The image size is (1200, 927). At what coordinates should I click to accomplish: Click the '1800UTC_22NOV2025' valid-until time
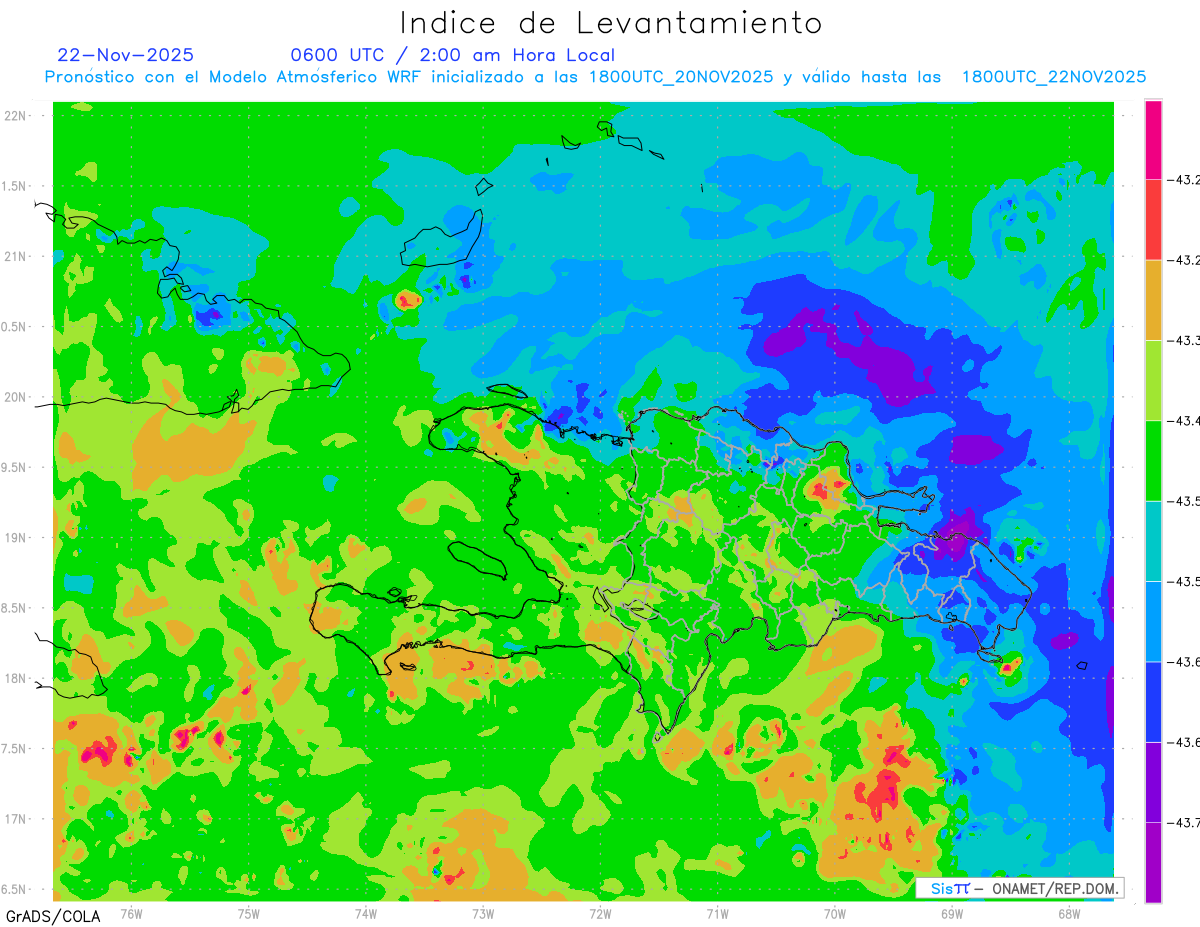coord(1054,77)
